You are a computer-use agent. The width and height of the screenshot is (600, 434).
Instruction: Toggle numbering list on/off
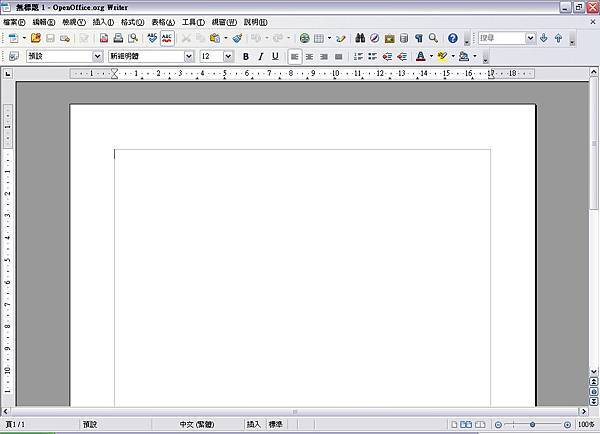point(358,56)
